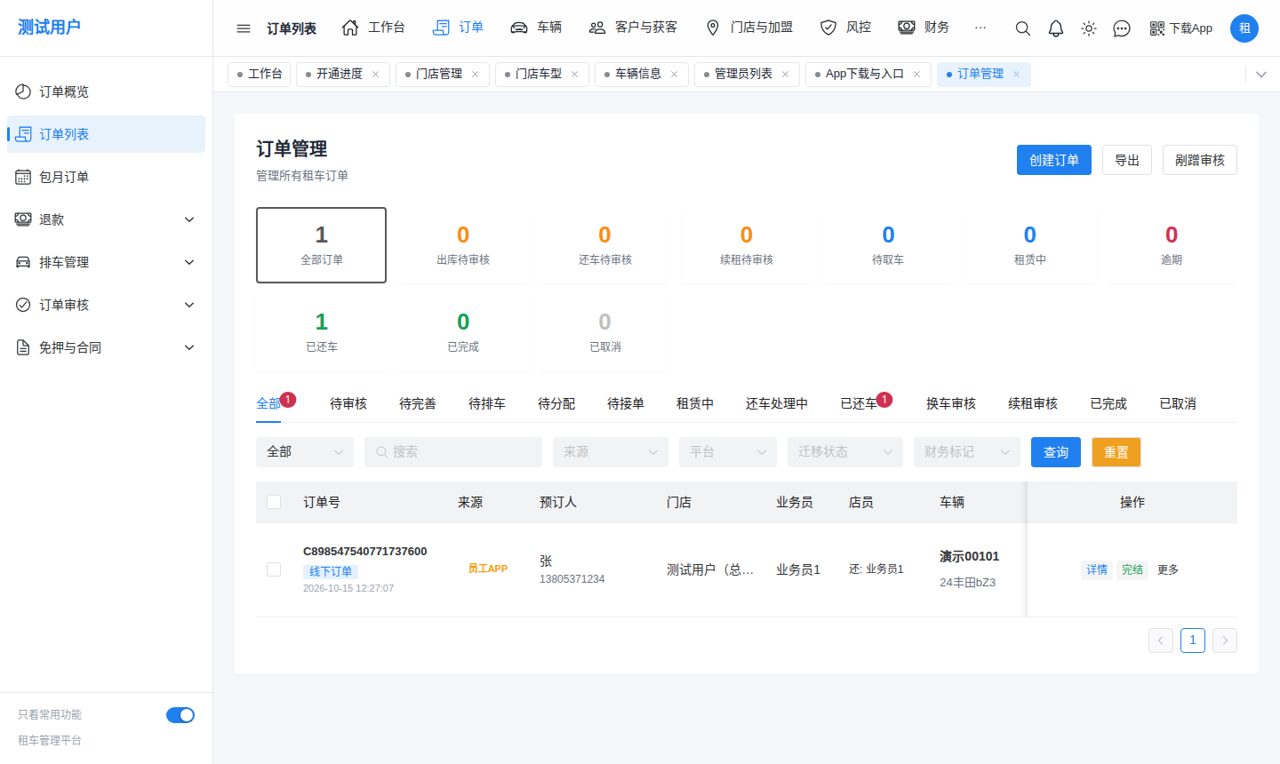Close the 开通进度 tab
Image resolution: width=1280 pixels, height=764 pixels.
[x=376, y=74]
